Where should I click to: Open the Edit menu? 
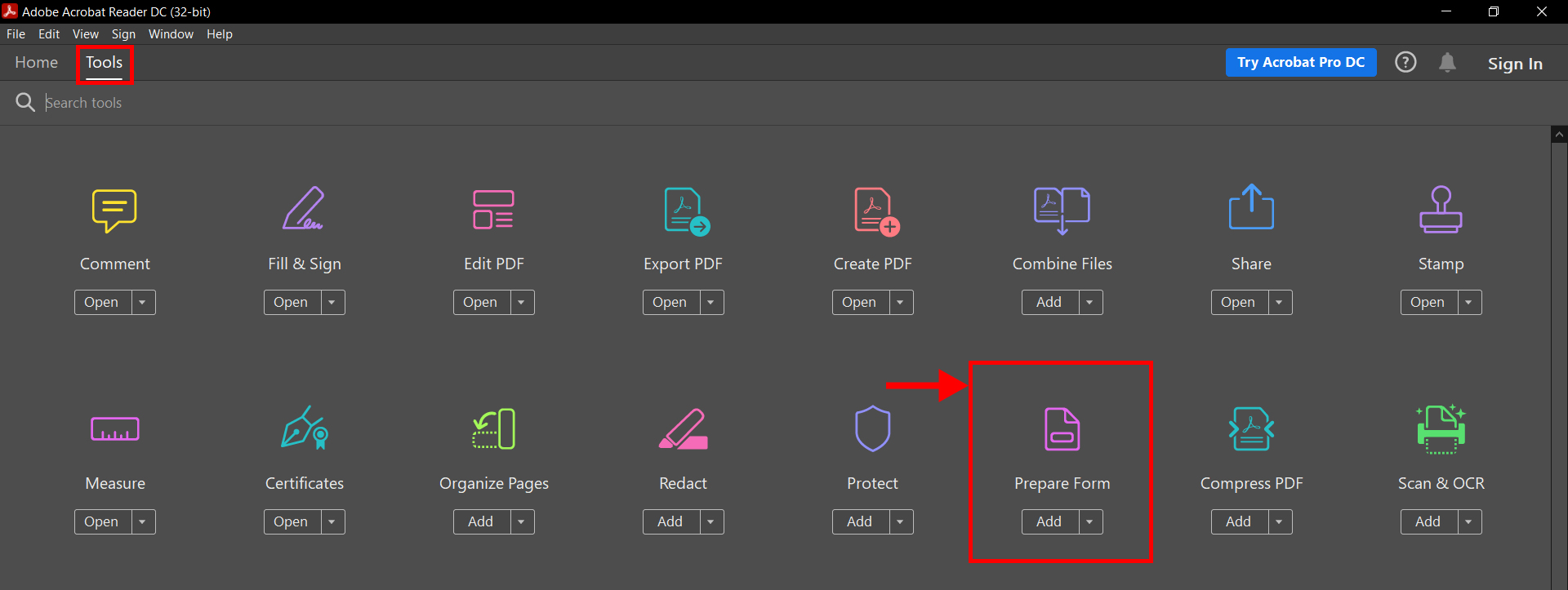(49, 34)
